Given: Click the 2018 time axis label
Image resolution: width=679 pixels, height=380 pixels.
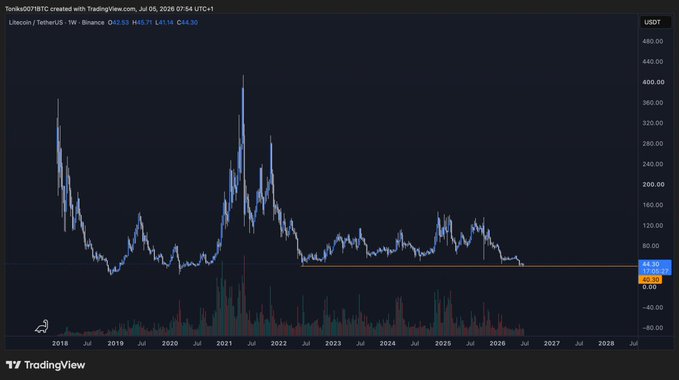Looking at the screenshot, I should tap(60, 343).
